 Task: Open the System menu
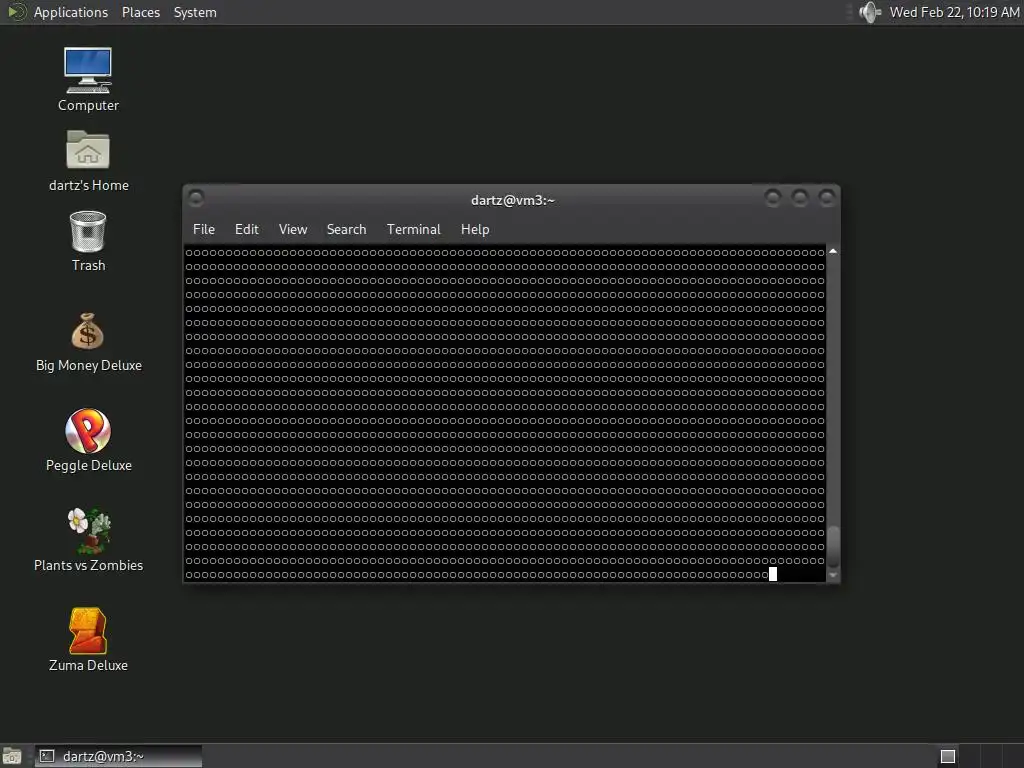pyautogui.click(x=195, y=12)
